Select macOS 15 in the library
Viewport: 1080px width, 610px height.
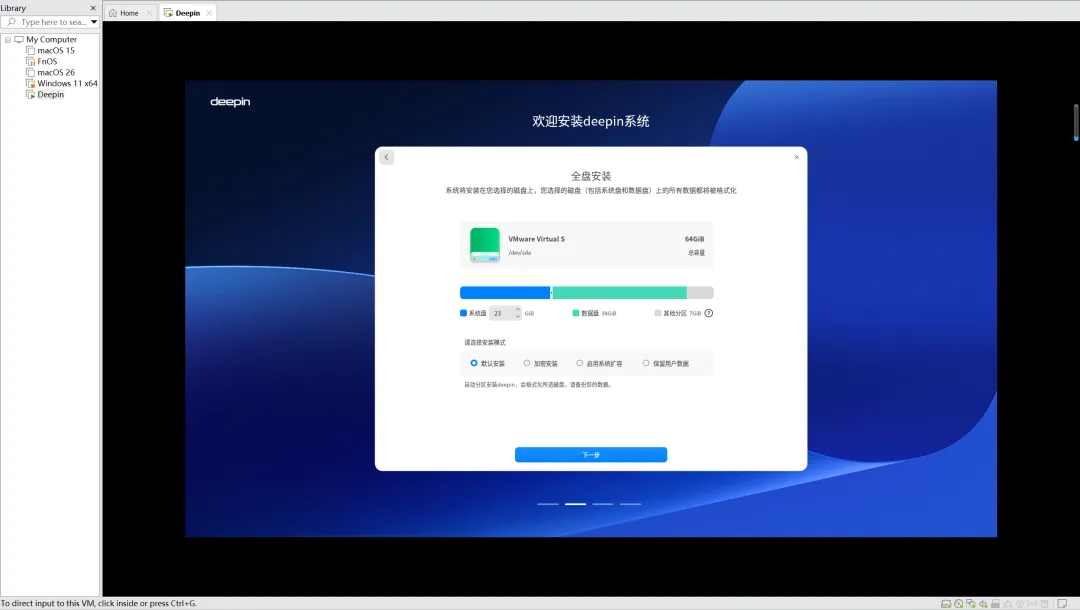point(56,50)
